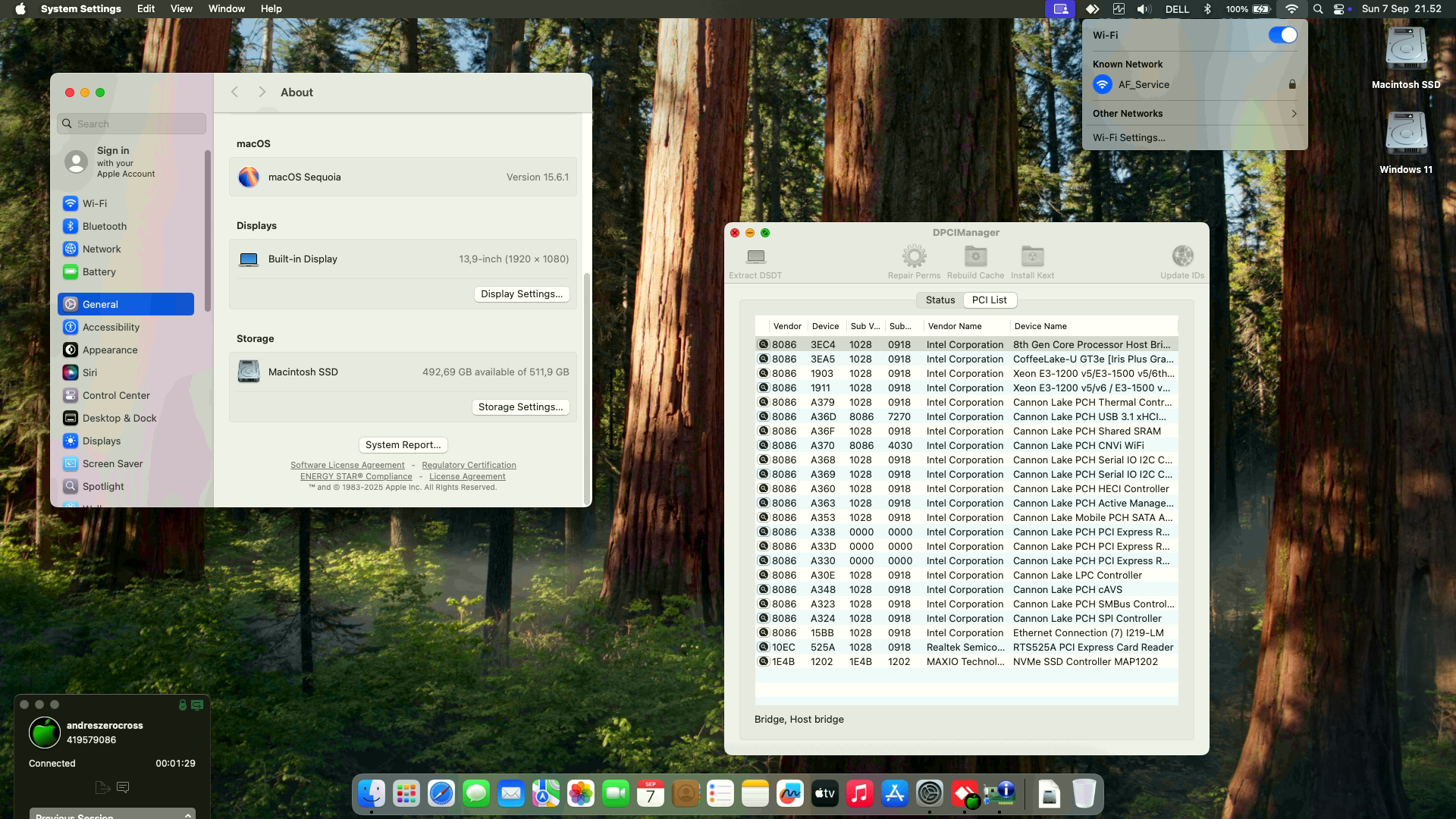
Task: Open the Music app from the Dock
Action: pyautogui.click(x=860, y=794)
